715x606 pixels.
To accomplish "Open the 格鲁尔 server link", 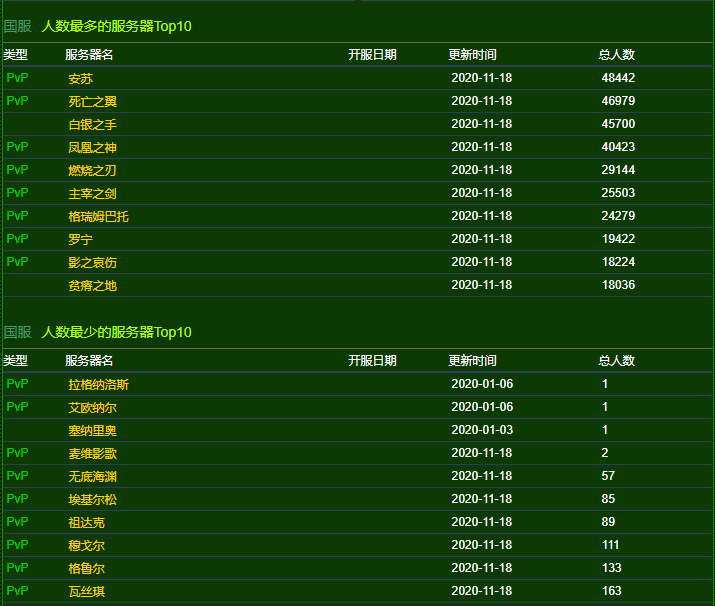I will tap(87, 568).
